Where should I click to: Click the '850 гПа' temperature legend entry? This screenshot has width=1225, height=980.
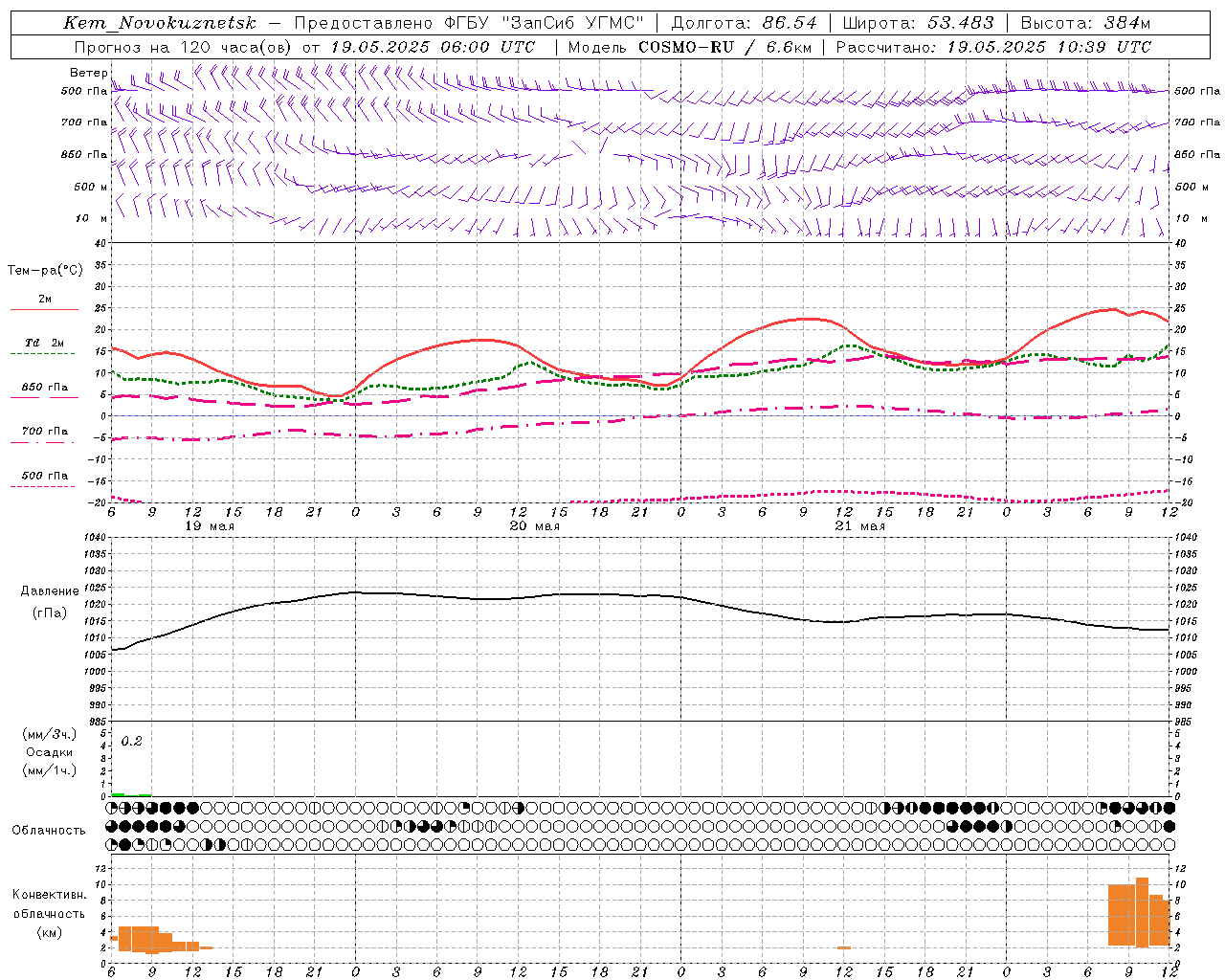point(45,388)
